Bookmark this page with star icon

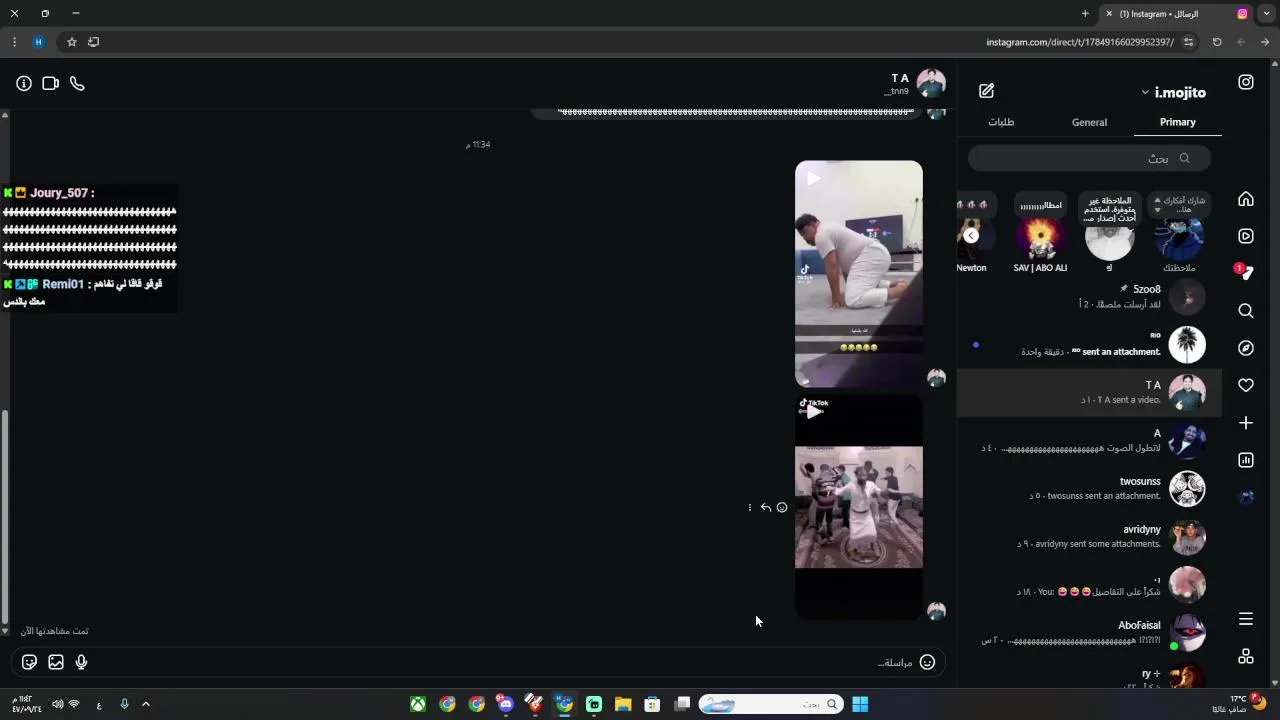click(72, 42)
